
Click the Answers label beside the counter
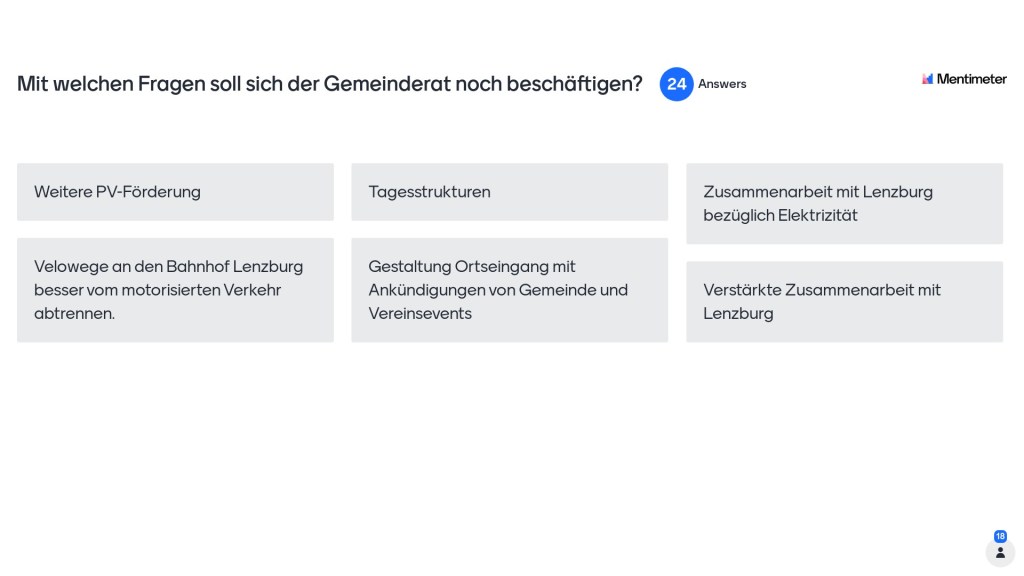722,84
